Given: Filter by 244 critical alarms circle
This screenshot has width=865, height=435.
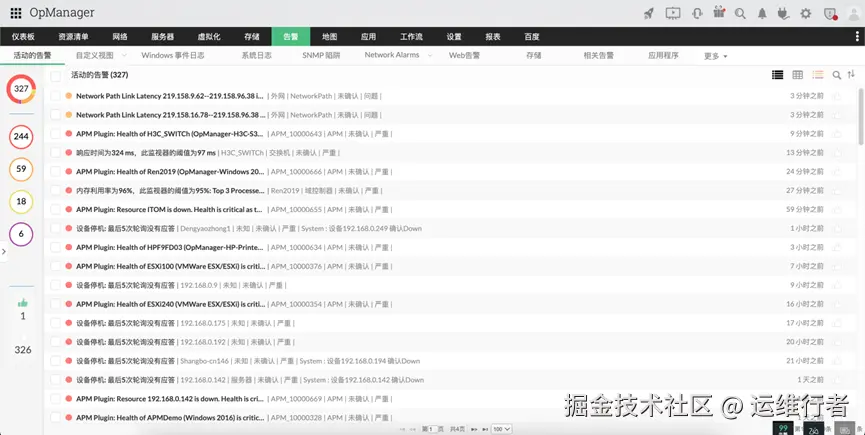Looking at the screenshot, I should click(x=21, y=136).
